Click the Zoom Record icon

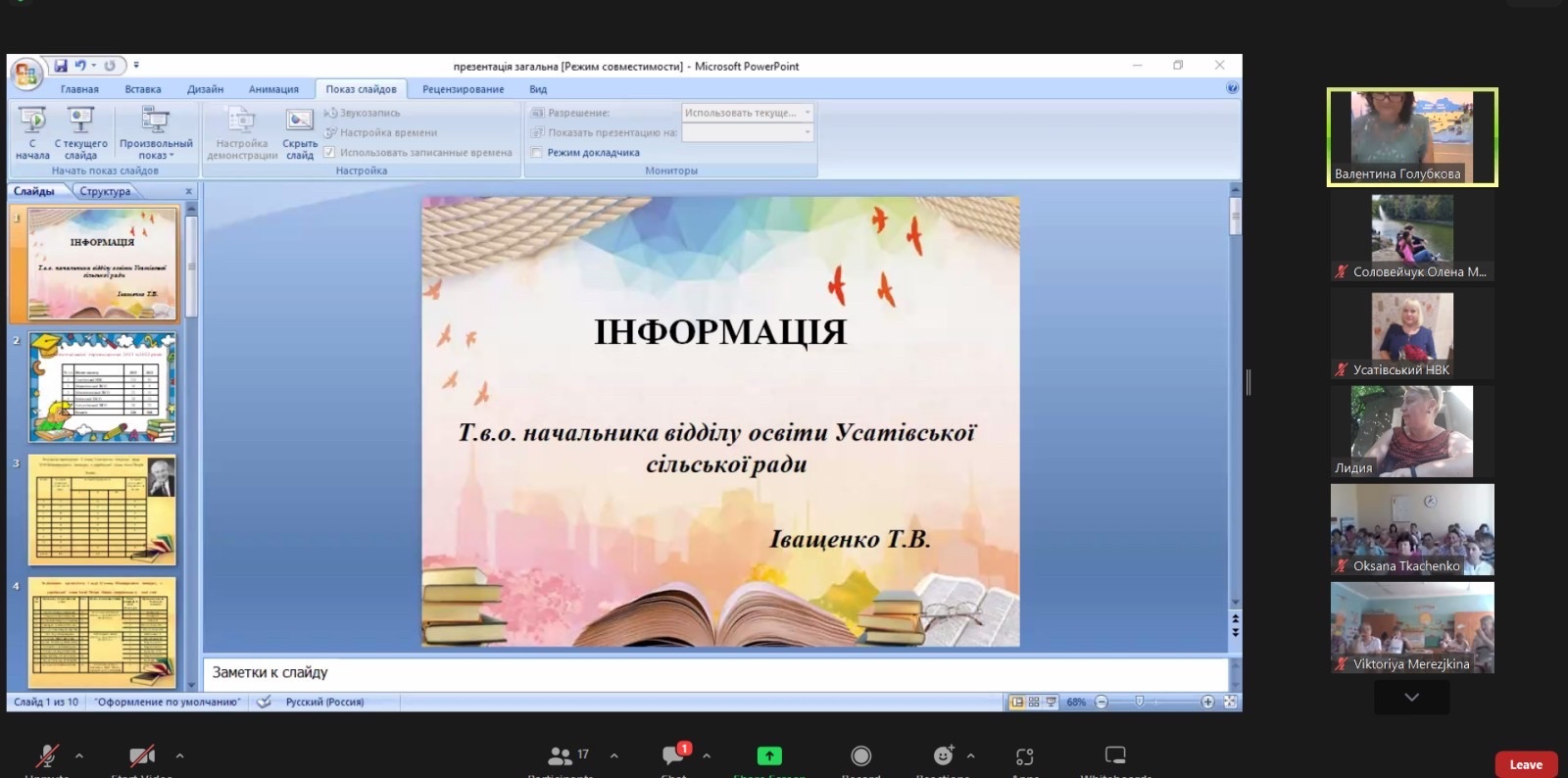(860, 755)
